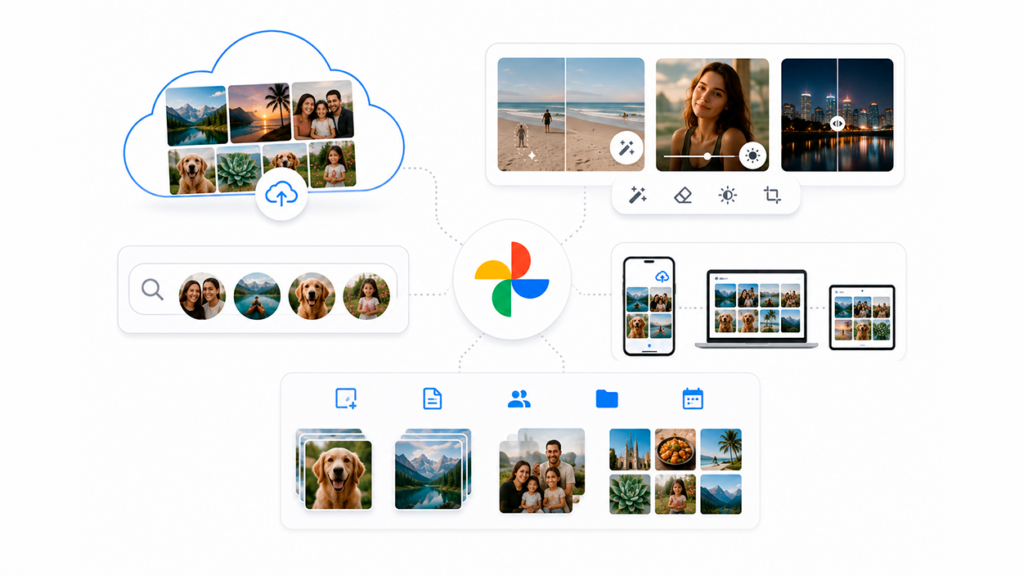Open the beach before-after photo in the editor
The height and width of the screenshot is (576, 1024).
[571, 114]
